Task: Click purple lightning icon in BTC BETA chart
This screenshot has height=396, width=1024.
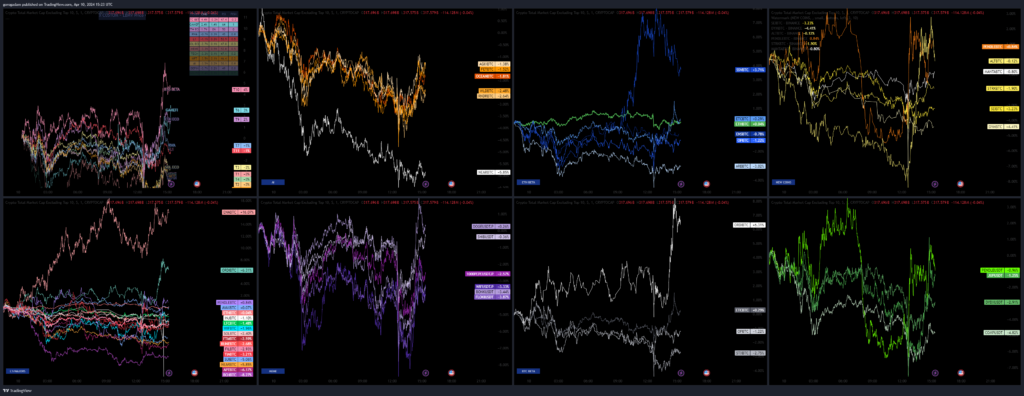Action: click(681, 372)
